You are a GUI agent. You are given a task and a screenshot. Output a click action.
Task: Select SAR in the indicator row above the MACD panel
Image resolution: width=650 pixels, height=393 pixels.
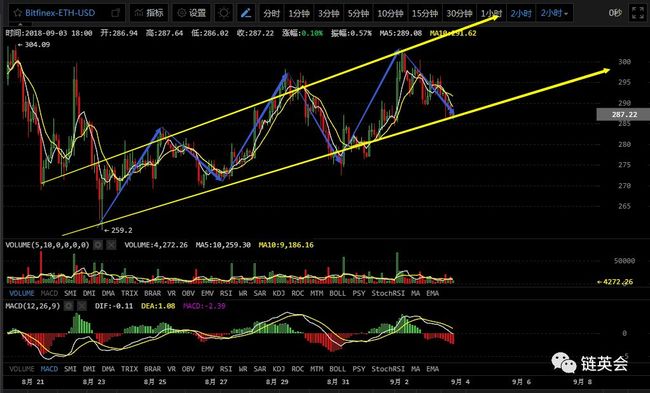tap(260, 293)
